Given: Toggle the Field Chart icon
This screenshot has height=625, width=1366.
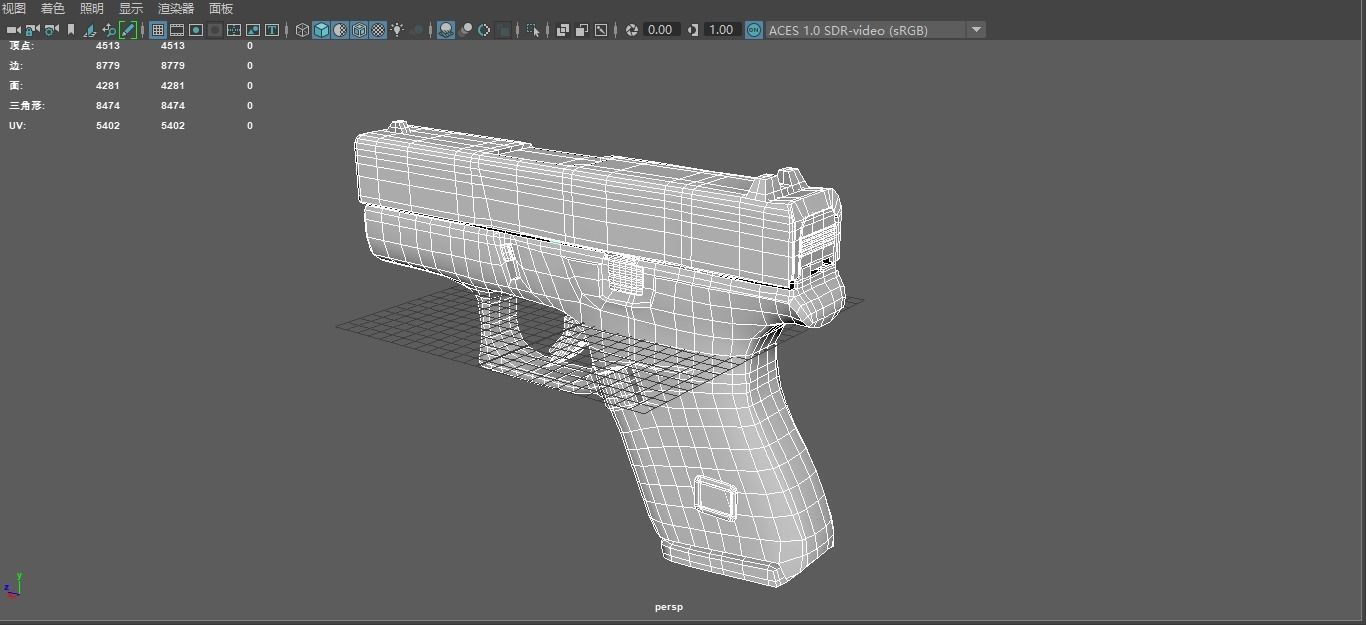Looking at the screenshot, I should tap(234, 30).
